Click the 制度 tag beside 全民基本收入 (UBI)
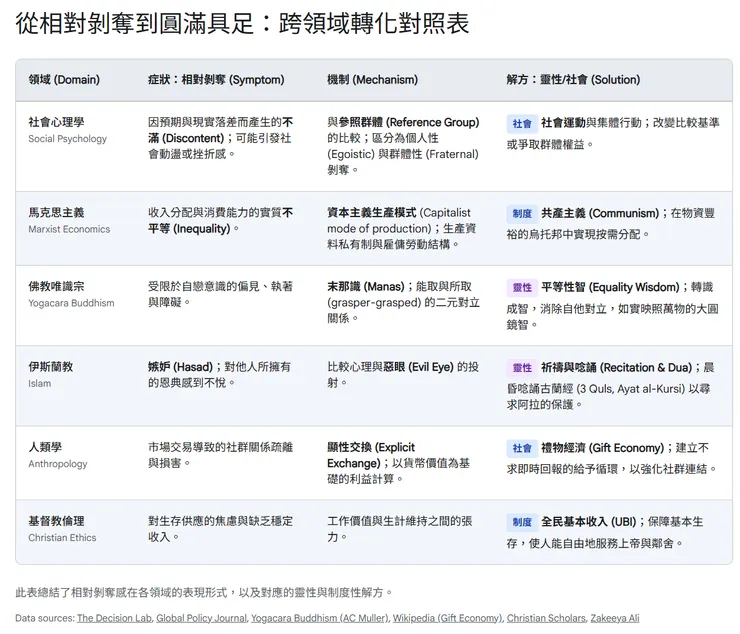 click(522, 522)
